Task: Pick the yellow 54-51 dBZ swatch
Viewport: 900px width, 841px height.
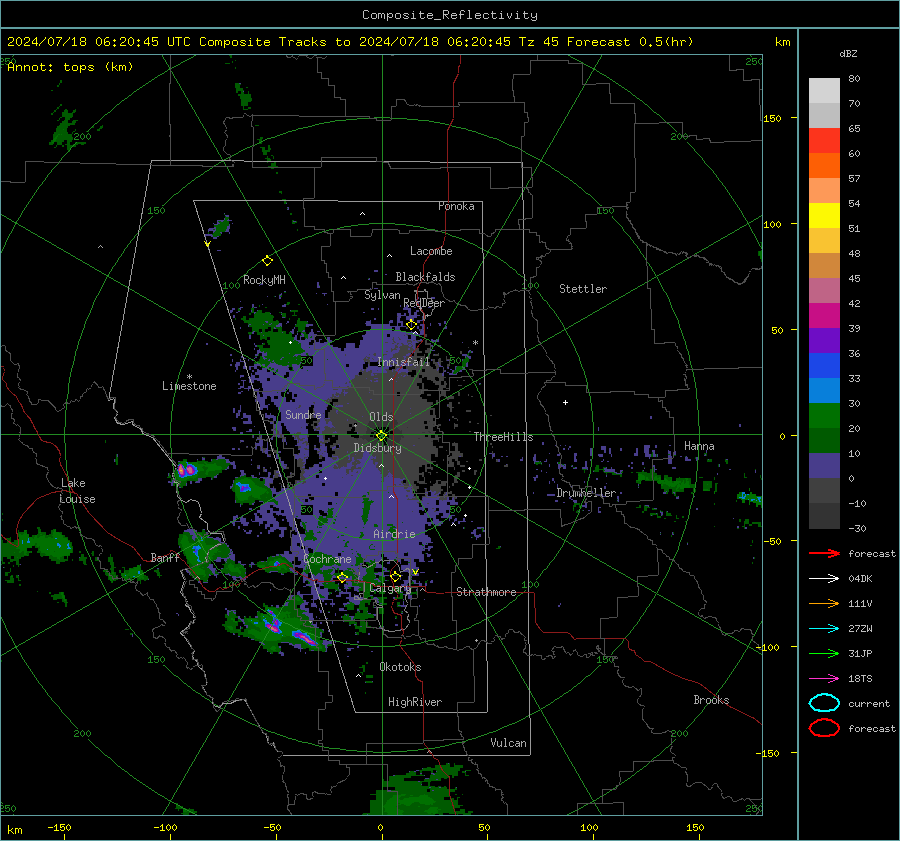Action: [x=824, y=216]
